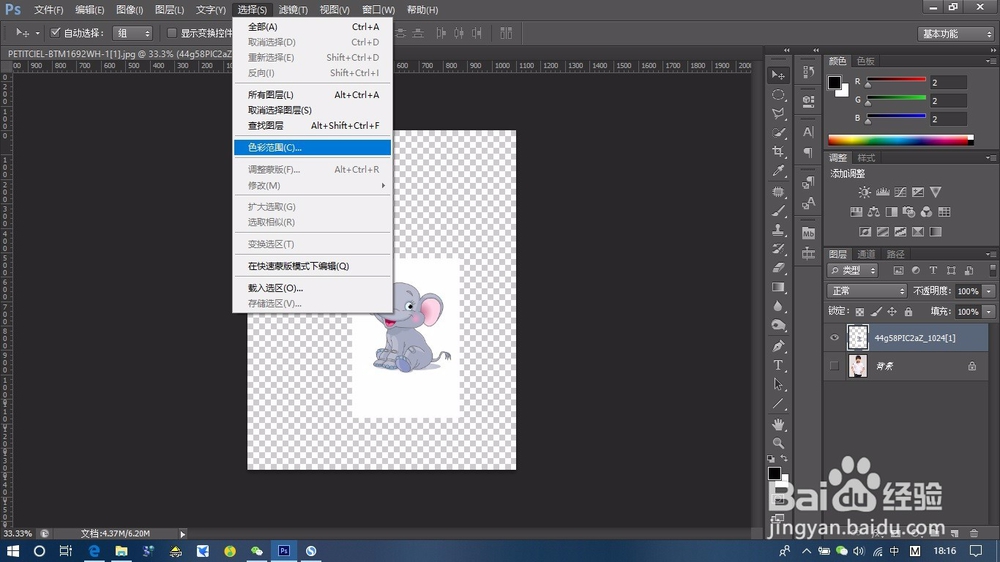Toggle pixel layer filter icon
1000x562 pixels.
898,270
